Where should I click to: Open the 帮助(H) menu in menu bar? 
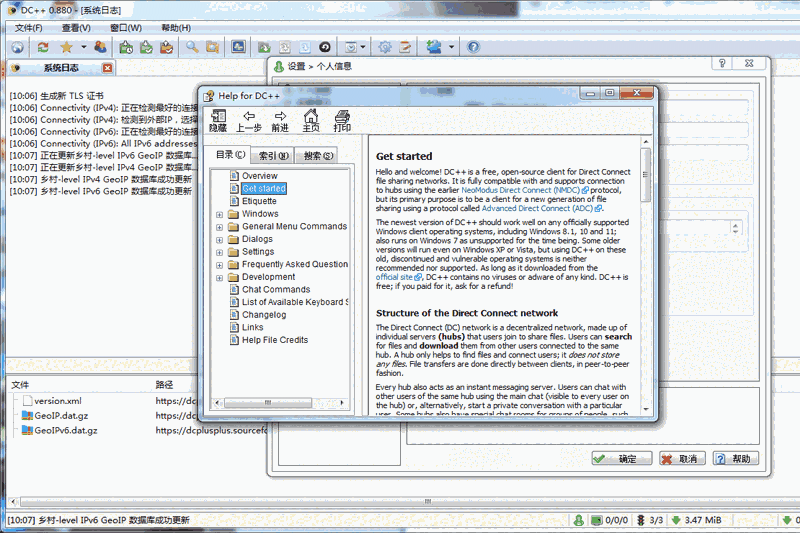176,28
